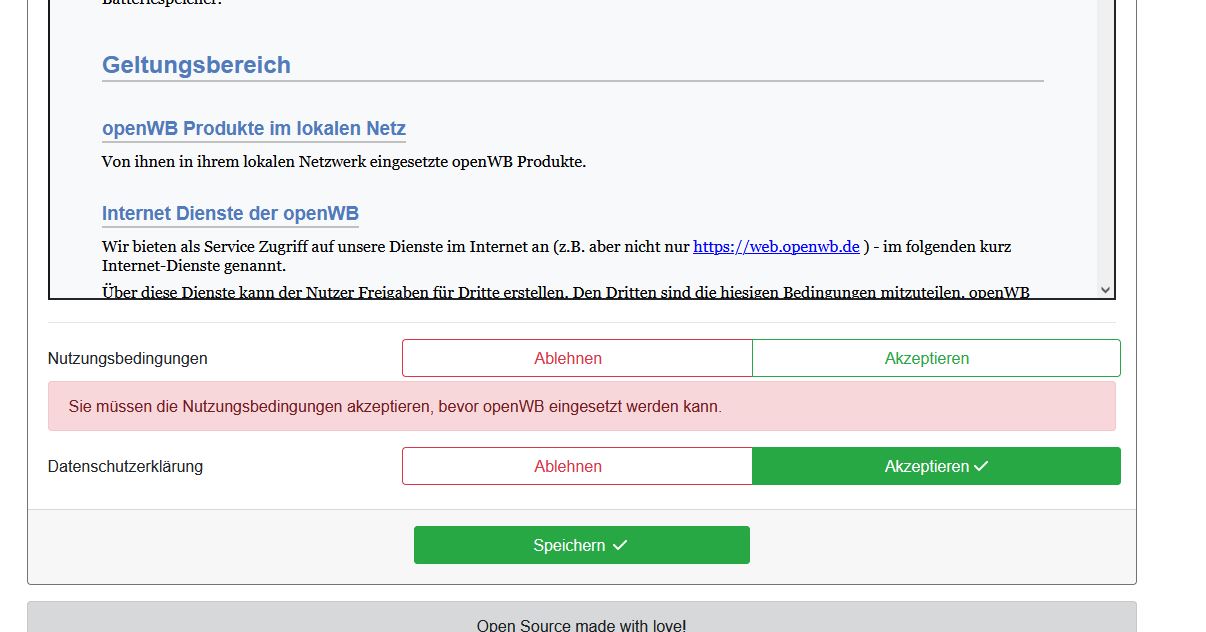This screenshot has width=1206, height=632.
Task: Click the line 'Internet-Dienste genannt.'
Action: (x=194, y=266)
